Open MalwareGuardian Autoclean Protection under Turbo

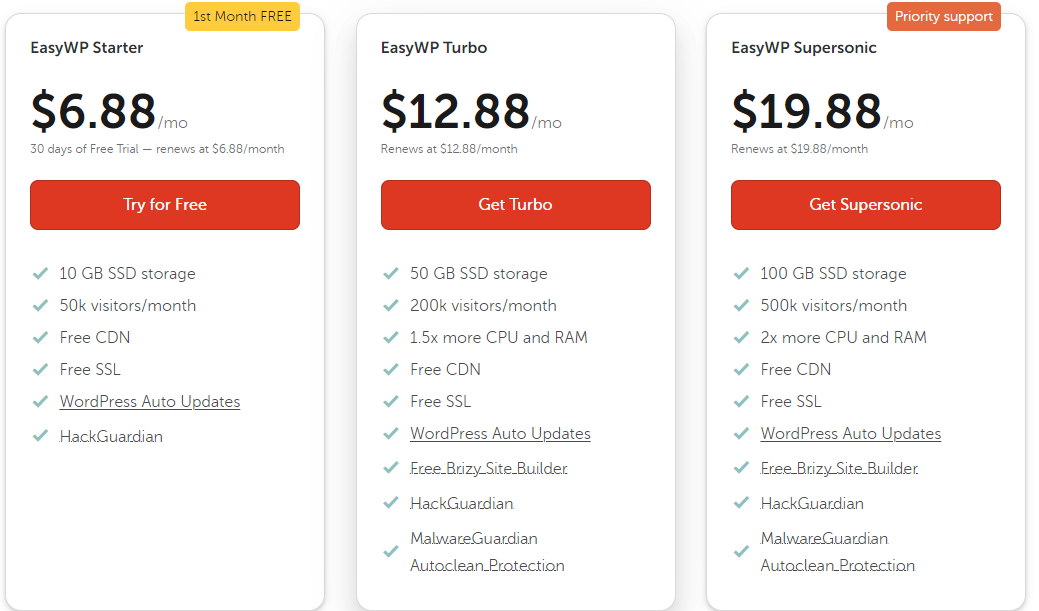(x=487, y=551)
